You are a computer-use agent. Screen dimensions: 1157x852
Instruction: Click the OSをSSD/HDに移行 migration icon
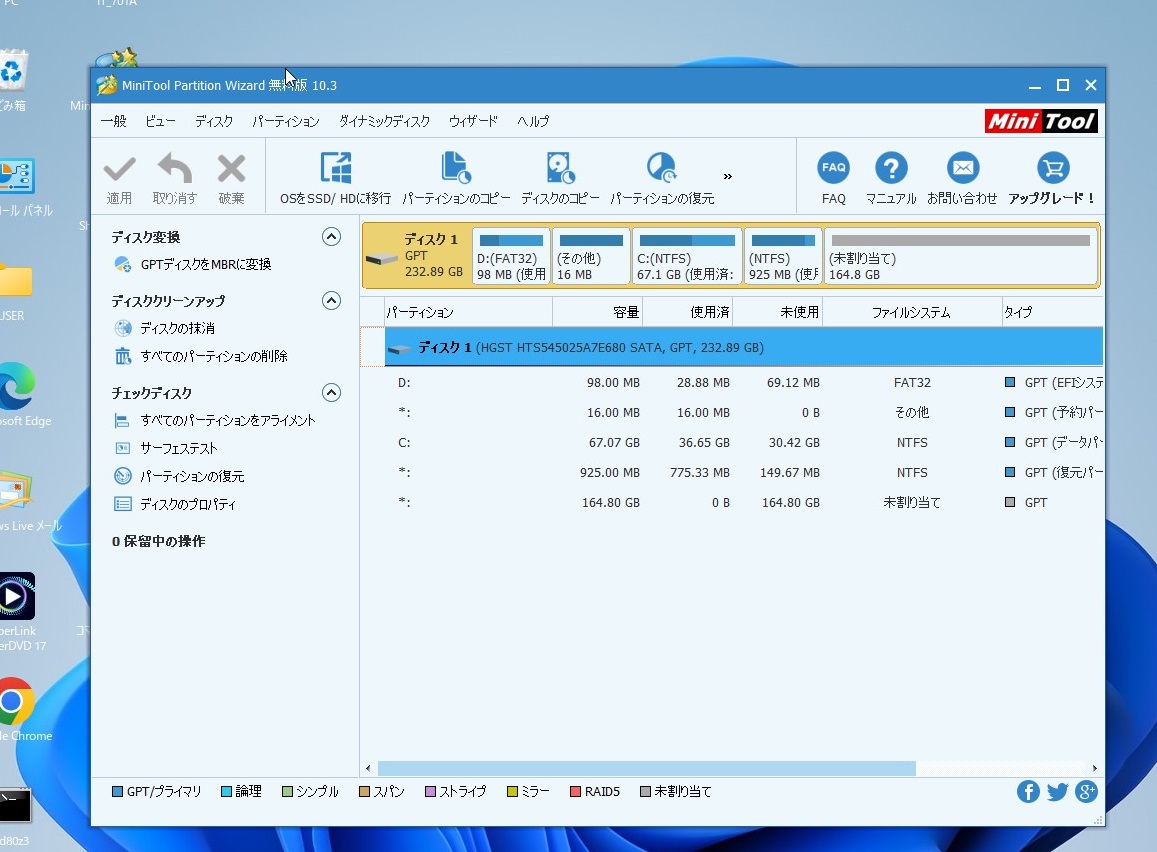[335, 169]
